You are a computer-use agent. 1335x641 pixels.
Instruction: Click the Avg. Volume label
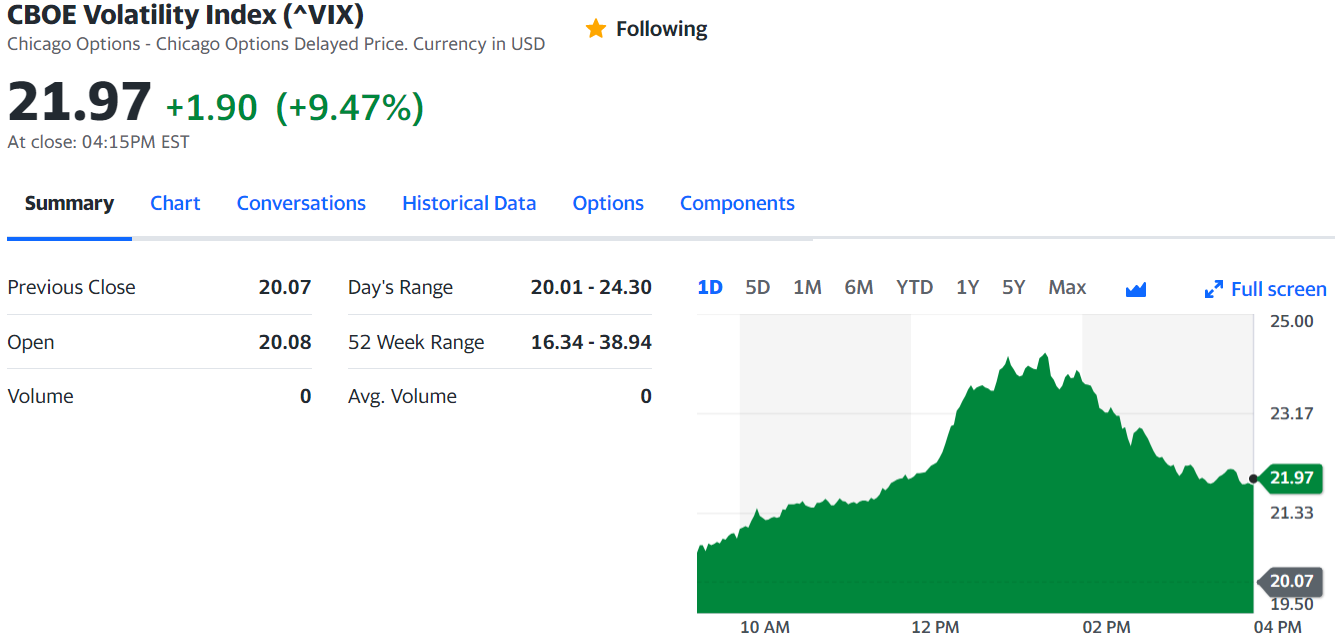click(x=402, y=396)
